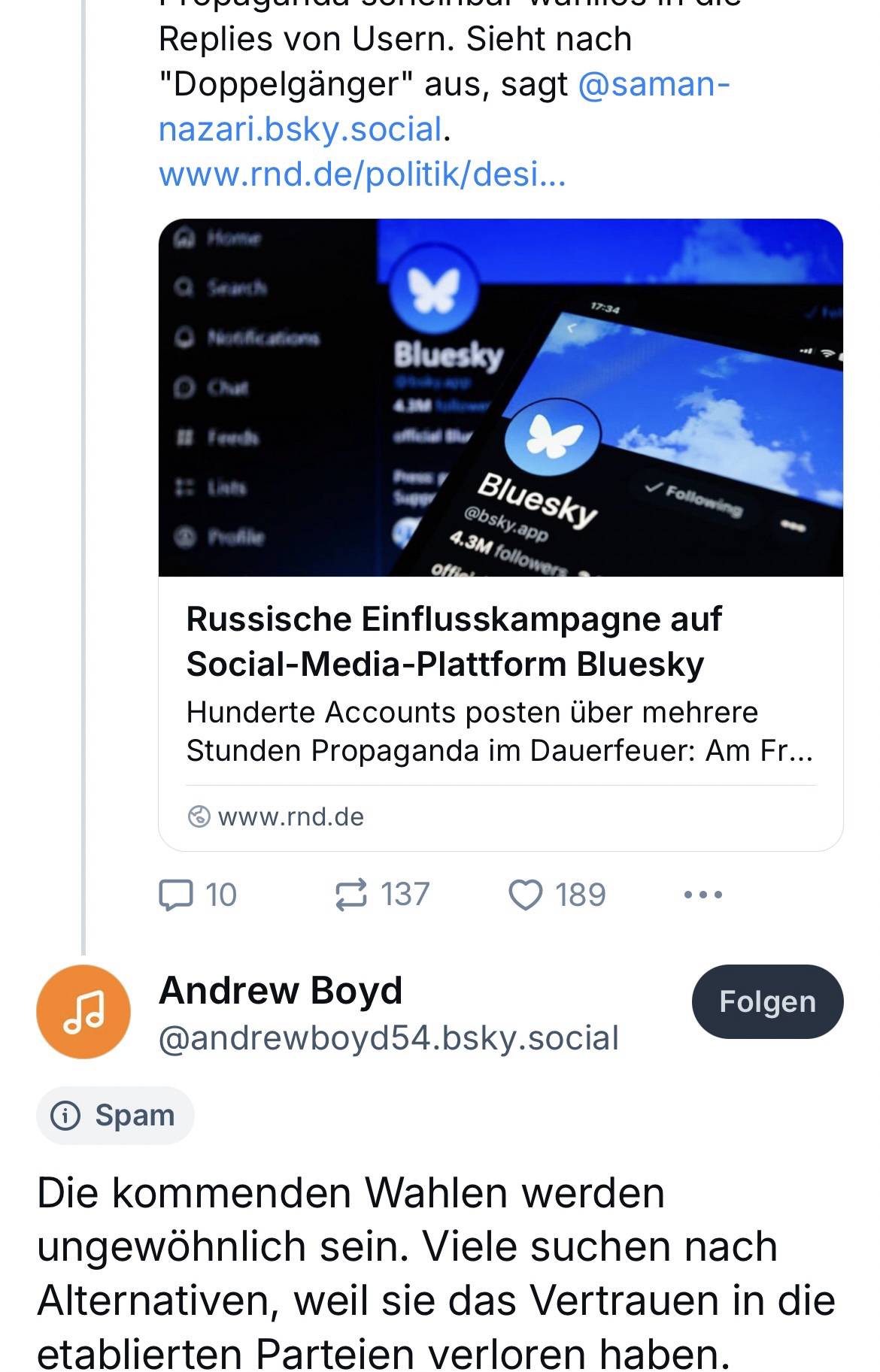Open the www.rnd.de/politik/desi... link

pyautogui.click(x=362, y=174)
